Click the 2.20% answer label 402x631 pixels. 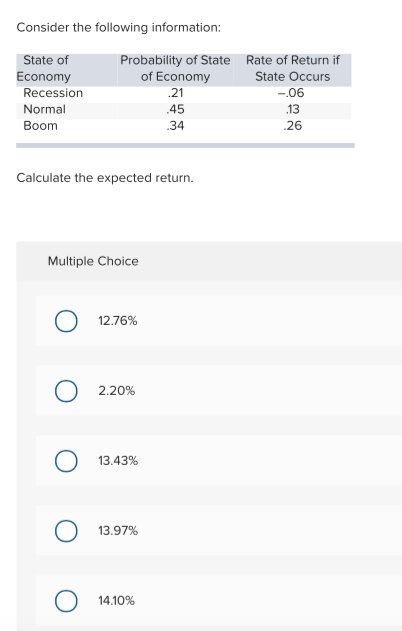point(116,391)
